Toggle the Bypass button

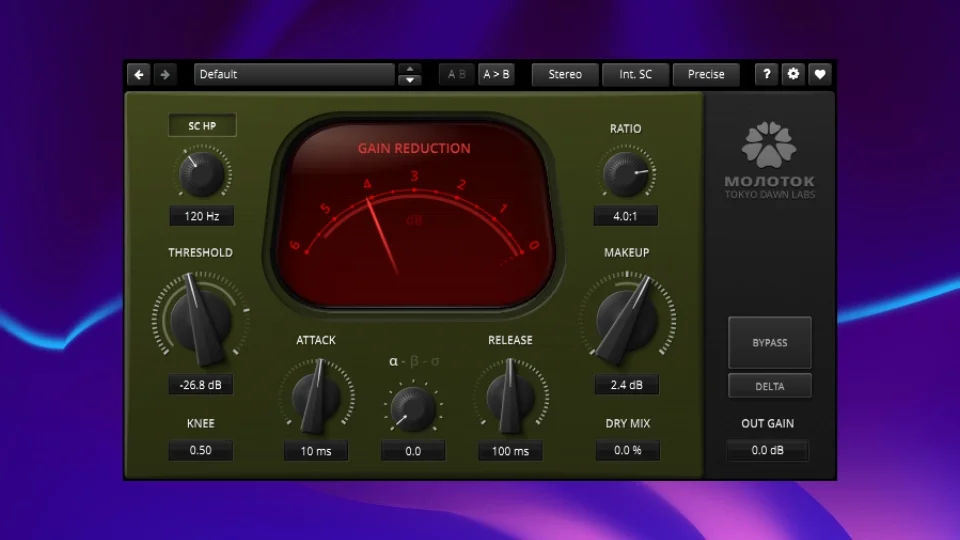tap(770, 342)
